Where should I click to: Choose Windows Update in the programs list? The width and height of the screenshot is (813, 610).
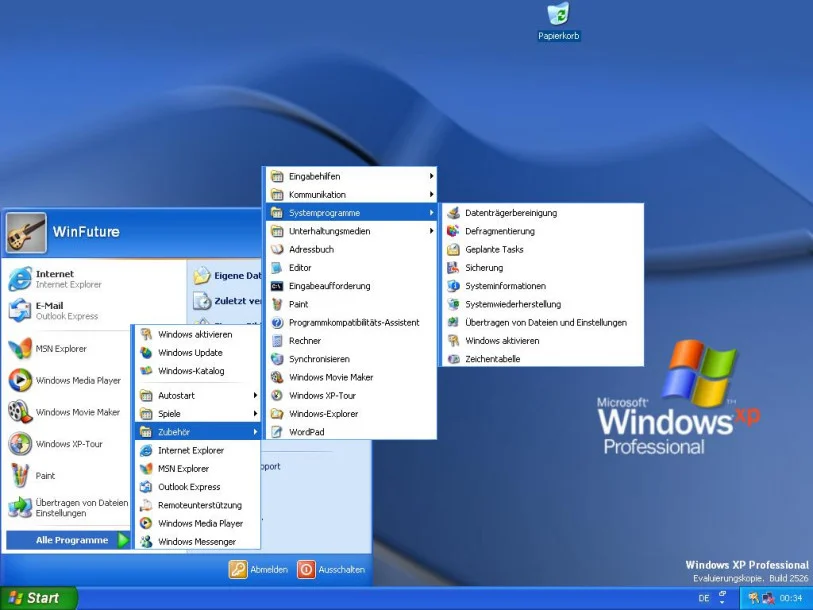pos(190,353)
